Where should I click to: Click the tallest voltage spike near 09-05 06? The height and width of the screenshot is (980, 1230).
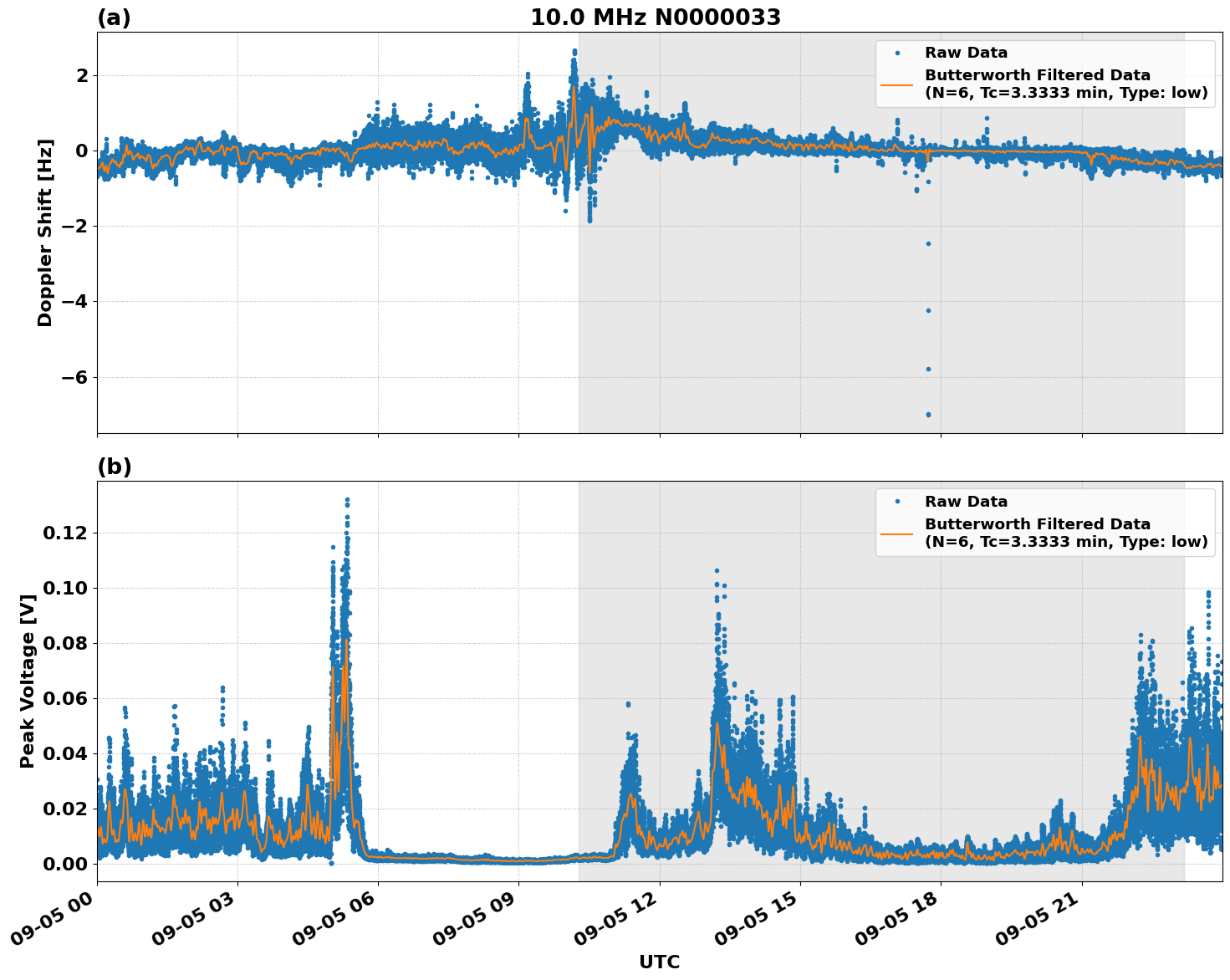coord(348,500)
